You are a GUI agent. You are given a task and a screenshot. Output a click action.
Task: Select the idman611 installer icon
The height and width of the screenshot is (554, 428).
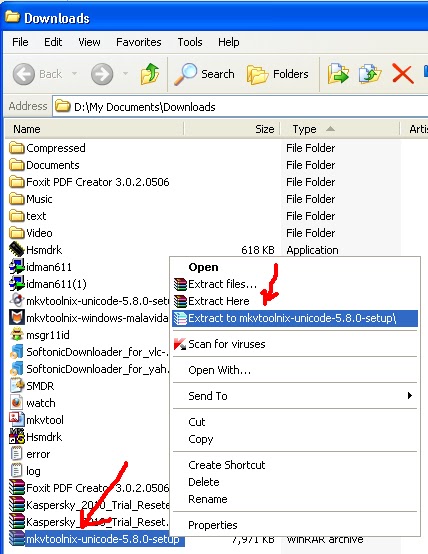tap(17, 267)
